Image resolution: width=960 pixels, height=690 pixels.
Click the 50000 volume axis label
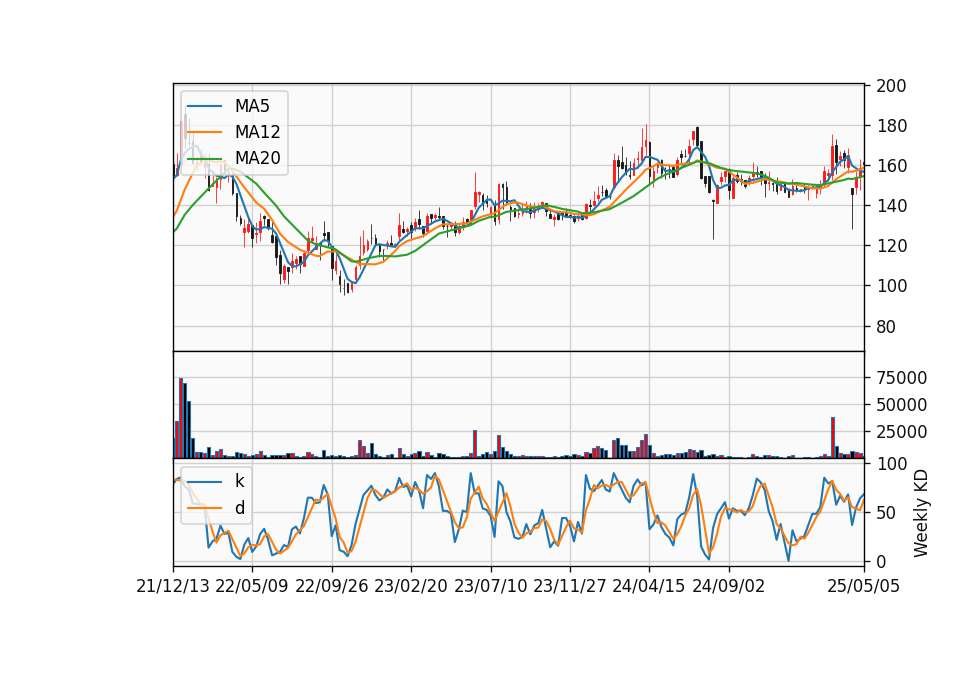tap(901, 405)
